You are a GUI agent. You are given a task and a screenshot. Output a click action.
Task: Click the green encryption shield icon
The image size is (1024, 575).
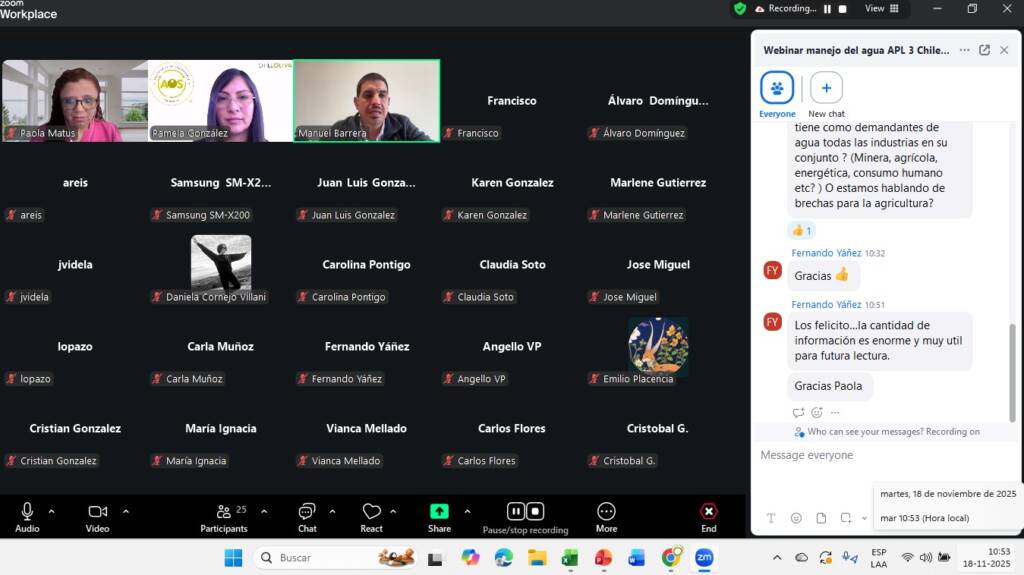pos(740,9)
